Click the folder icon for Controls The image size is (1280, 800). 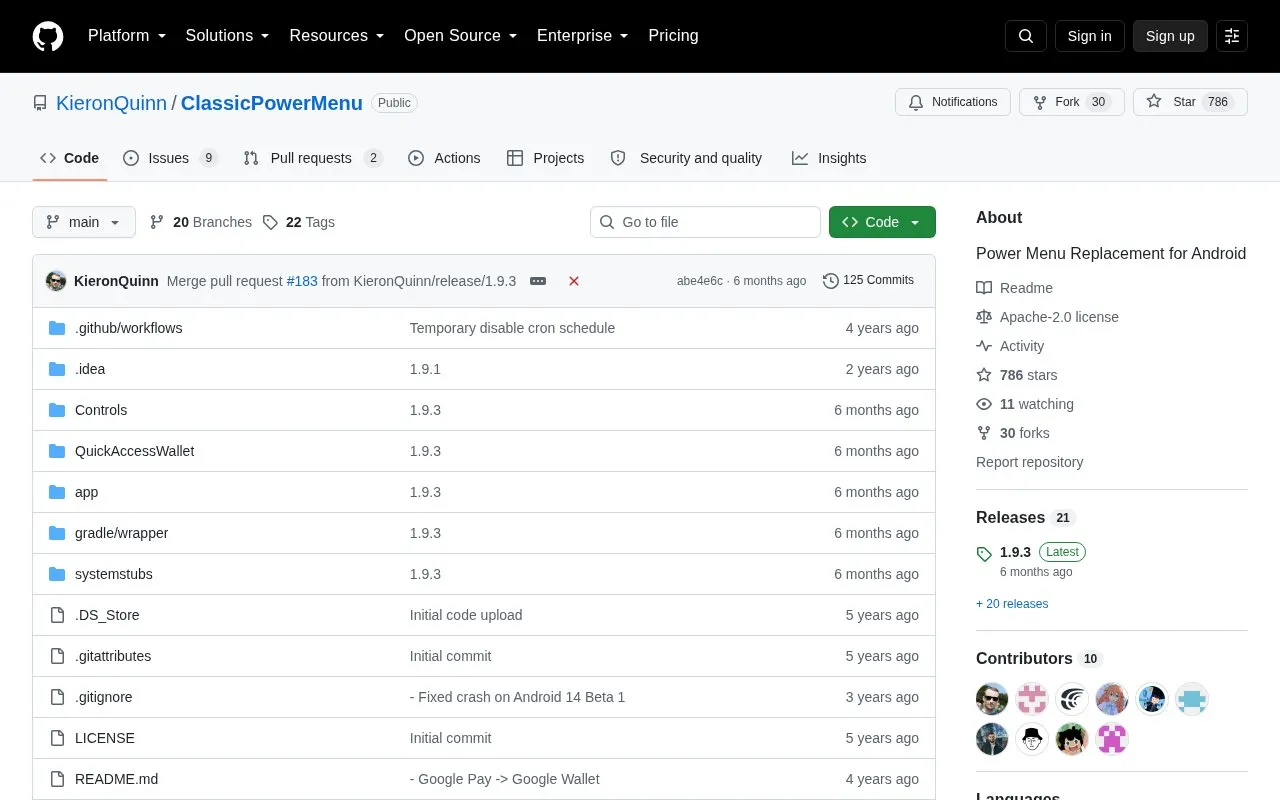point(57,410)
